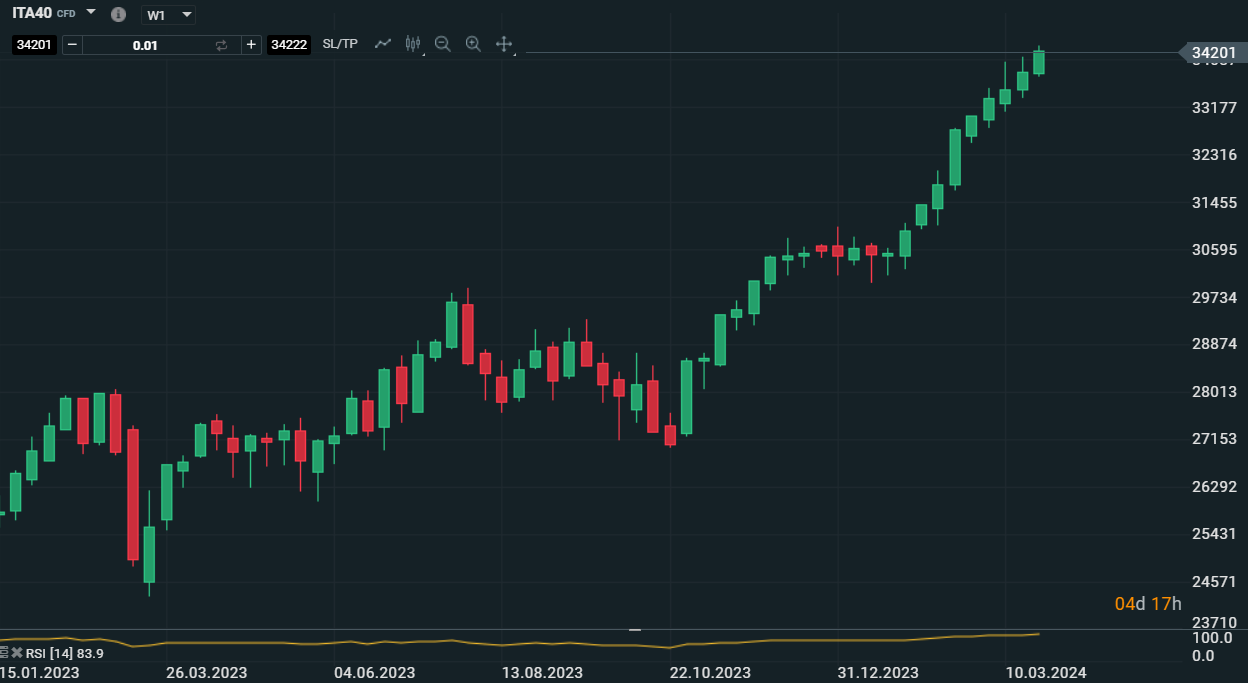Click the 13.08.2023 date label
1248x683 pixels.
[542, 673]
